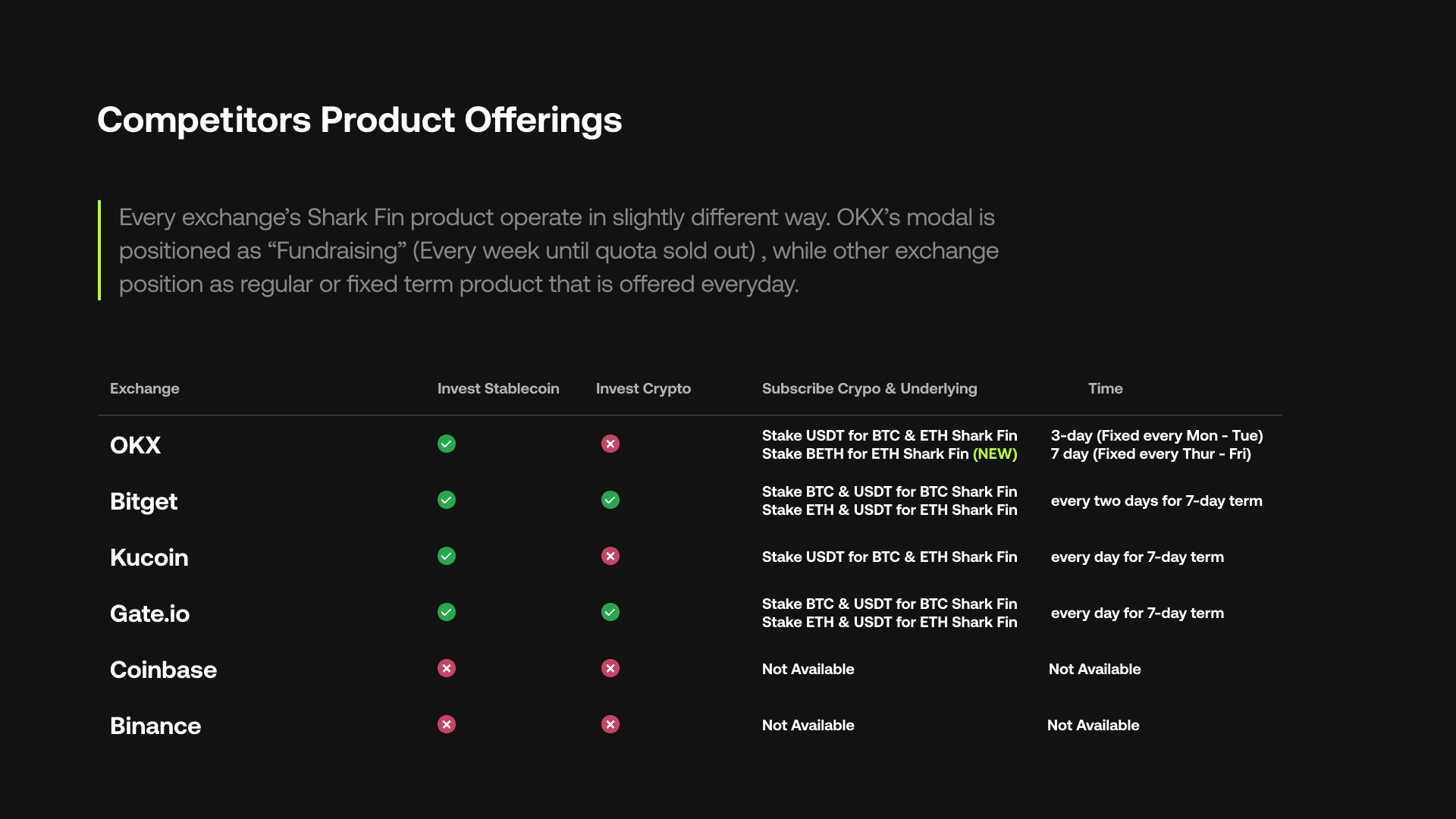This screenshot has height=819, width=1456.
Task: Click the Binance exchange name
Action: pos(155,726)
